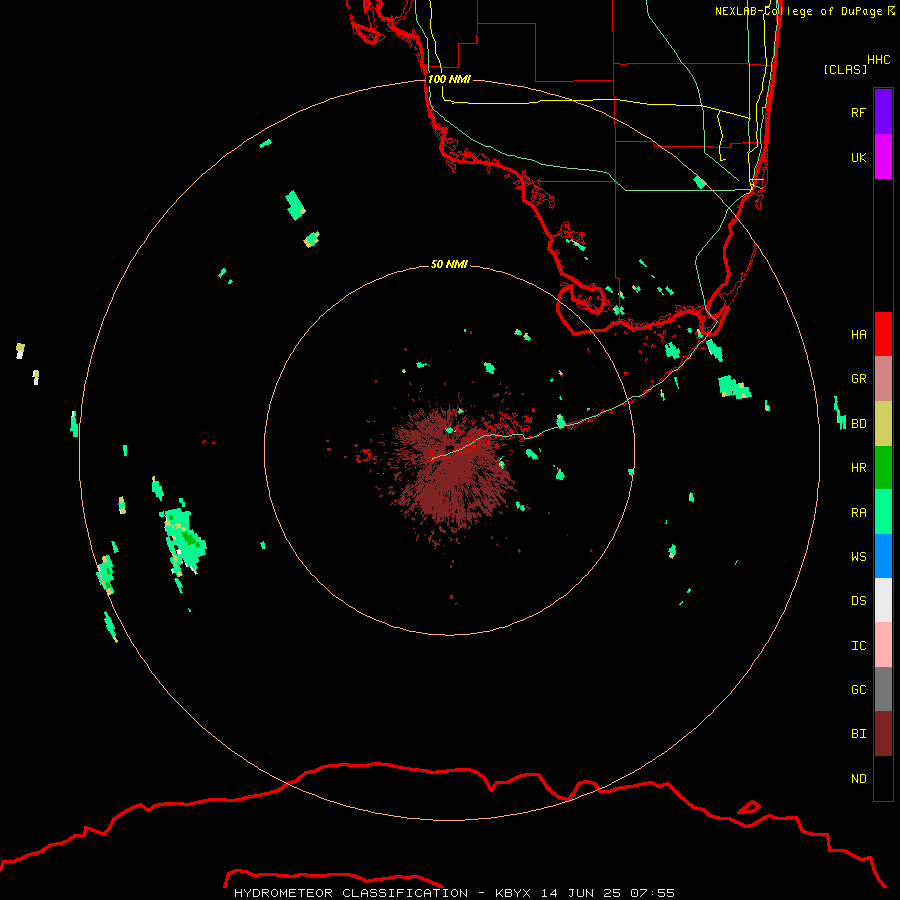Select the BD yellow legend swatch
Viewport: 900px width, 900px height.
click(x=883, y=424)
